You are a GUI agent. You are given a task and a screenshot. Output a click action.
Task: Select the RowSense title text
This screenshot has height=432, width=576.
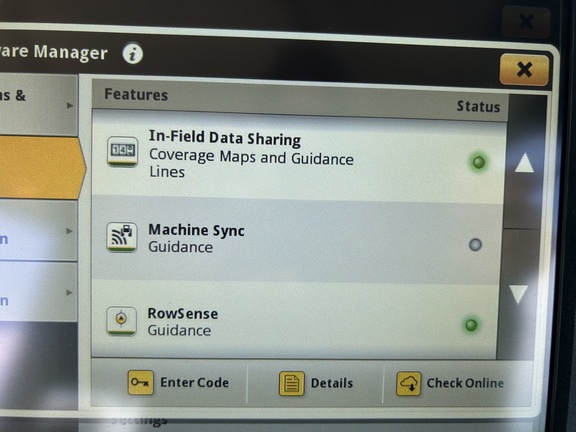pos(183,313)
